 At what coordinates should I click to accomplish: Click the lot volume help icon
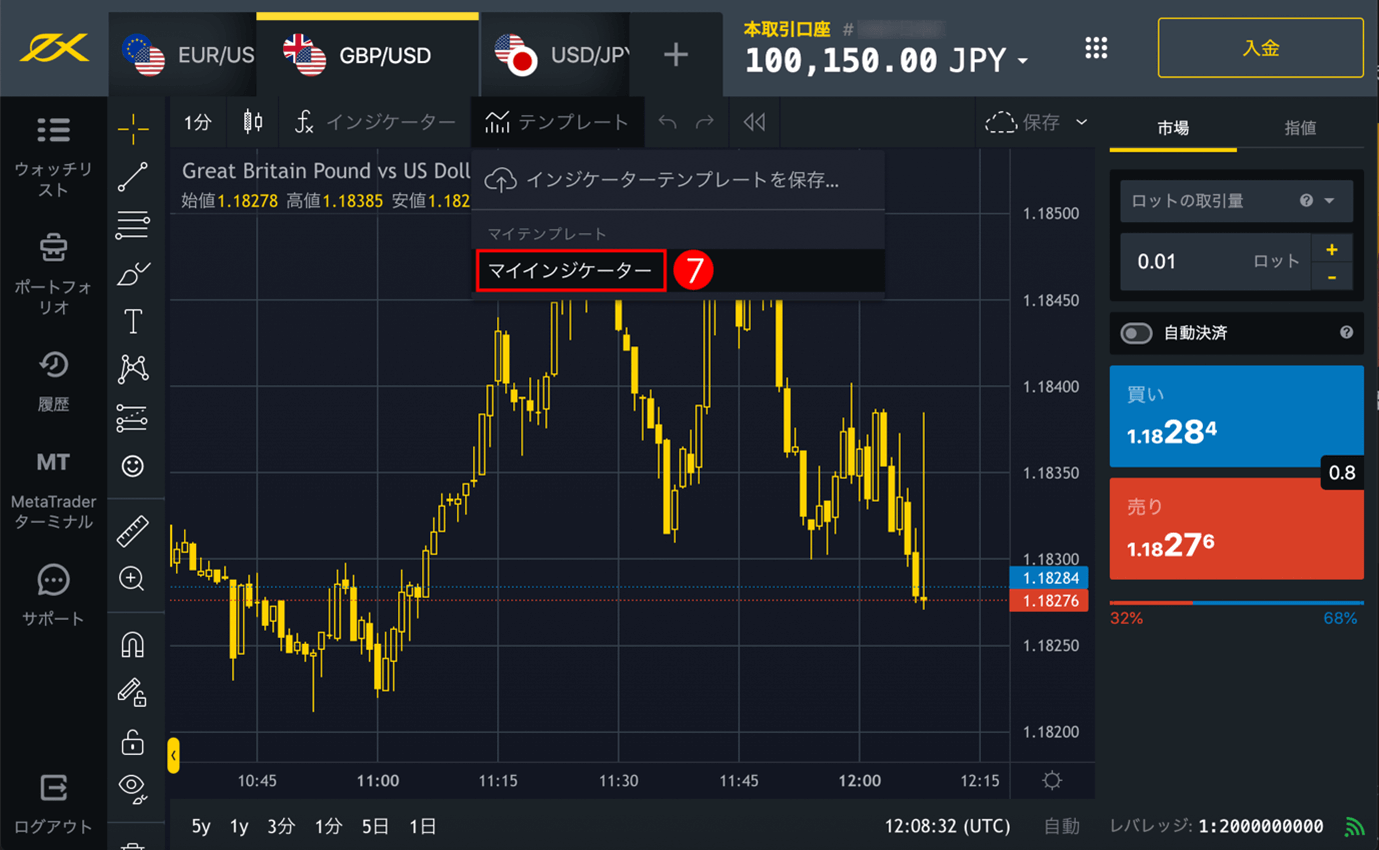point(1306,201)
